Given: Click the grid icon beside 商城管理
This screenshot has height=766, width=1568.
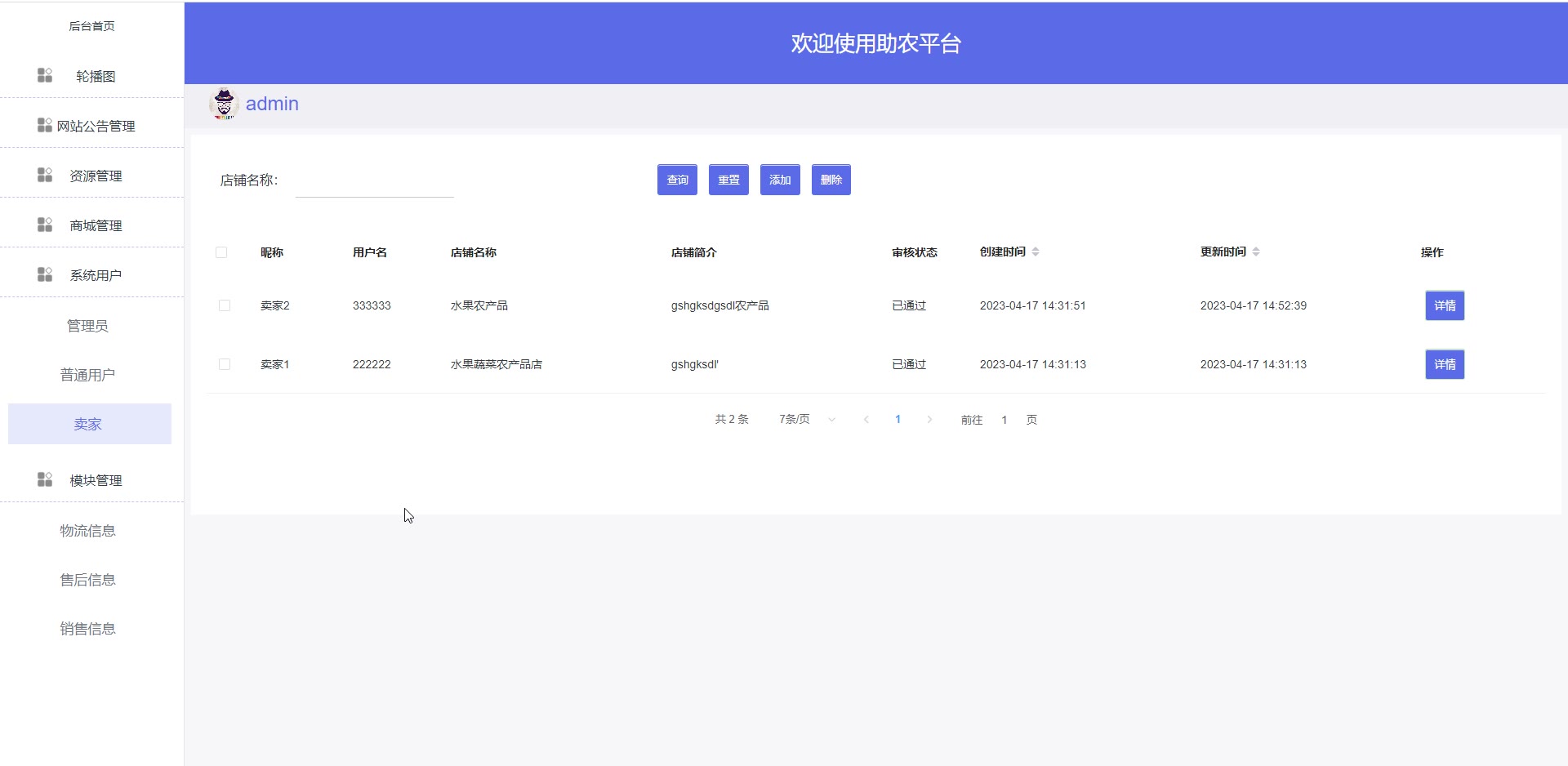Looking at the screenshot, I should [x=45, y=225].
